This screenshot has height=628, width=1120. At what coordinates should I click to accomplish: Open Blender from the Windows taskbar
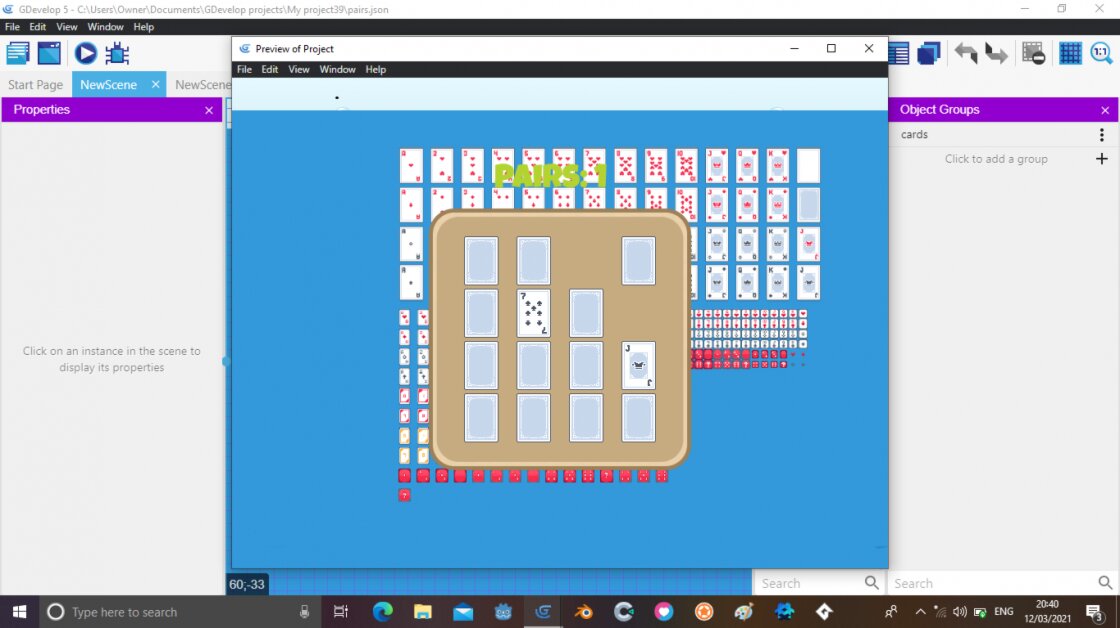point(584,611)
